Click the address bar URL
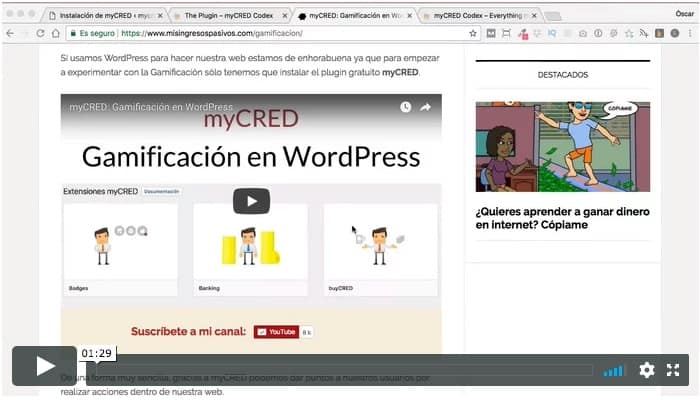The width and height of the screenshot is (700, 401). point(212,33)
